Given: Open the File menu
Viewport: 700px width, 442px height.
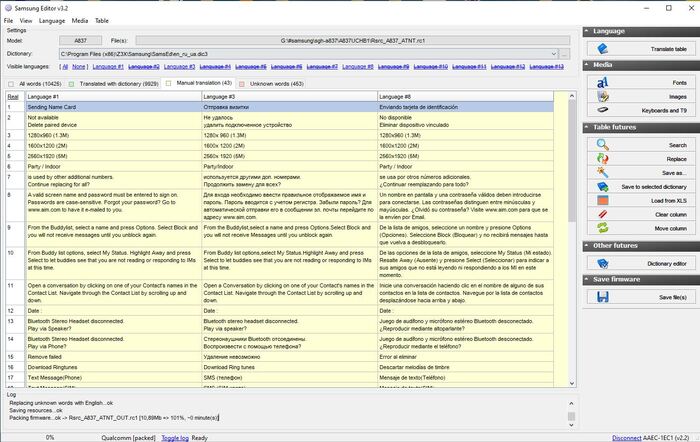Looking at the screenshot, I should pyautogui.click(x=8, y=21).
